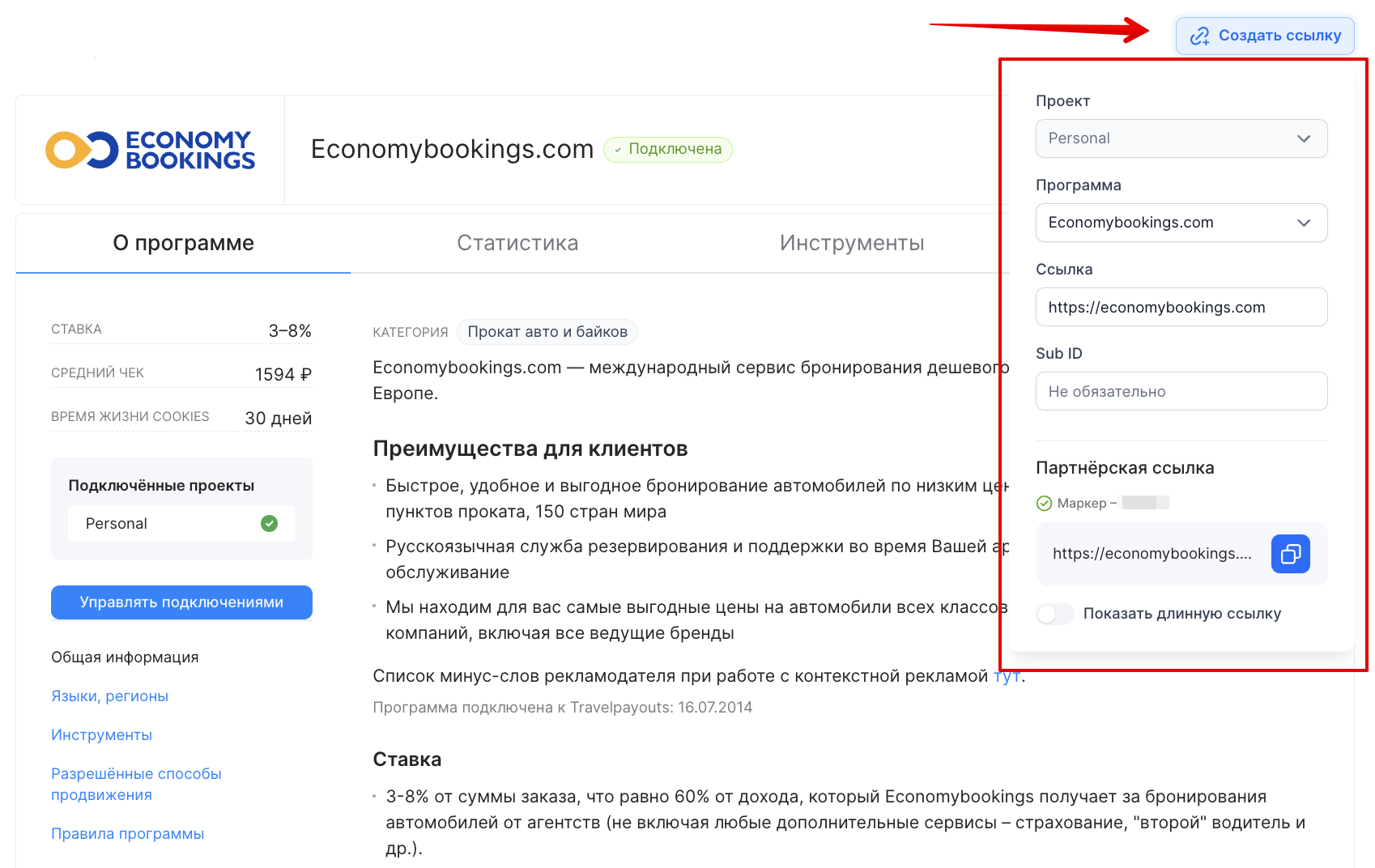
Task: Click the 'Подключена' status badge
Action: (668, 149)
